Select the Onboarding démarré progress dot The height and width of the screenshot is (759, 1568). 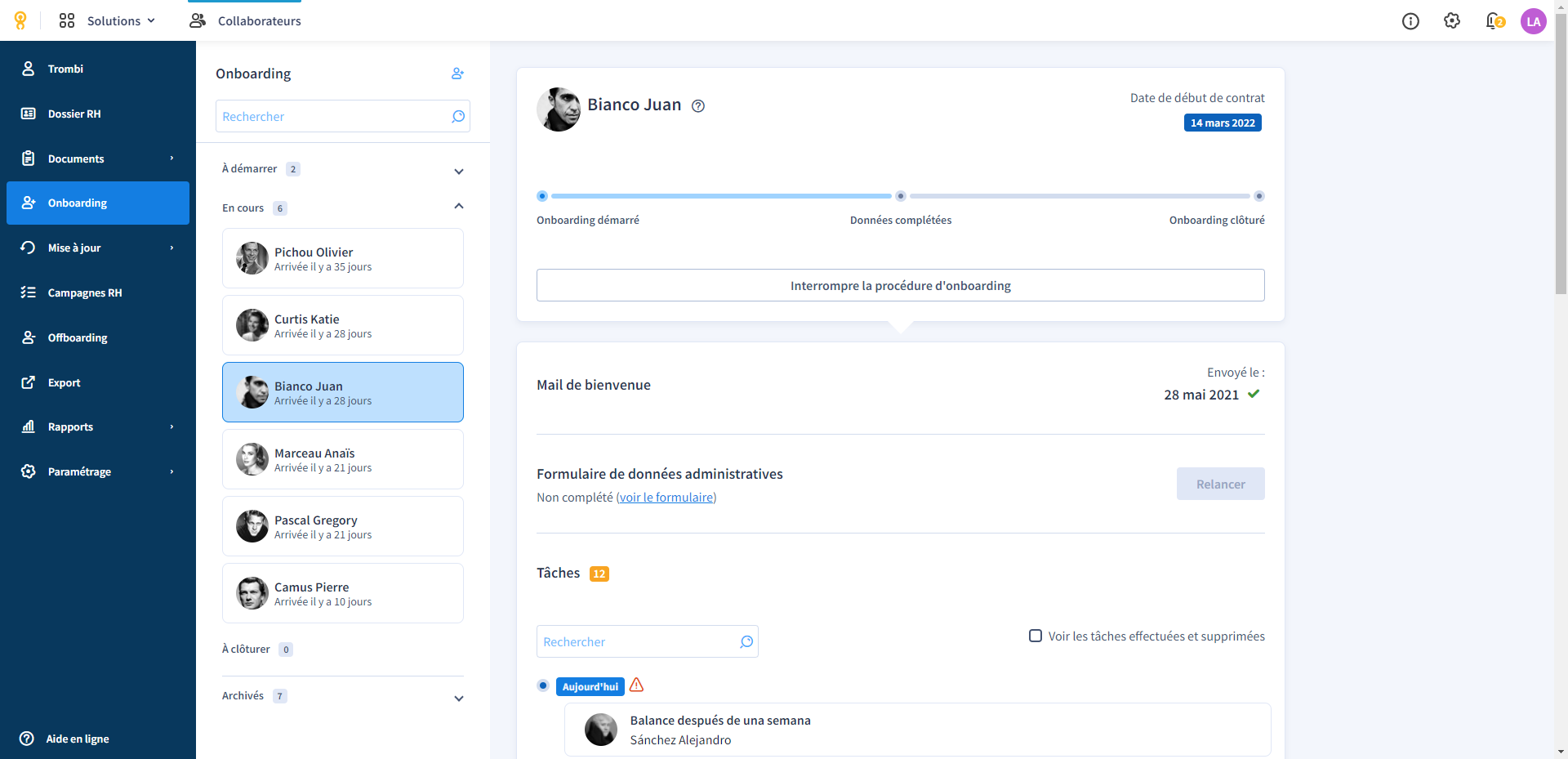point(542,196)
